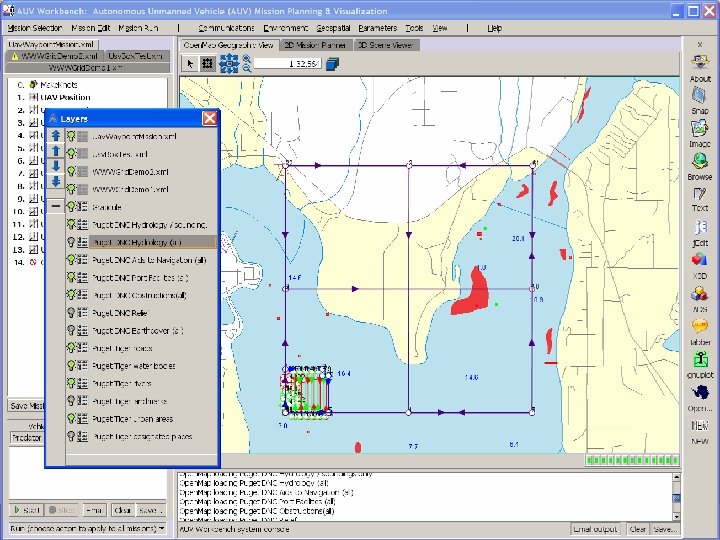Launch JEdit from the right toolbar

pos(700,228)
